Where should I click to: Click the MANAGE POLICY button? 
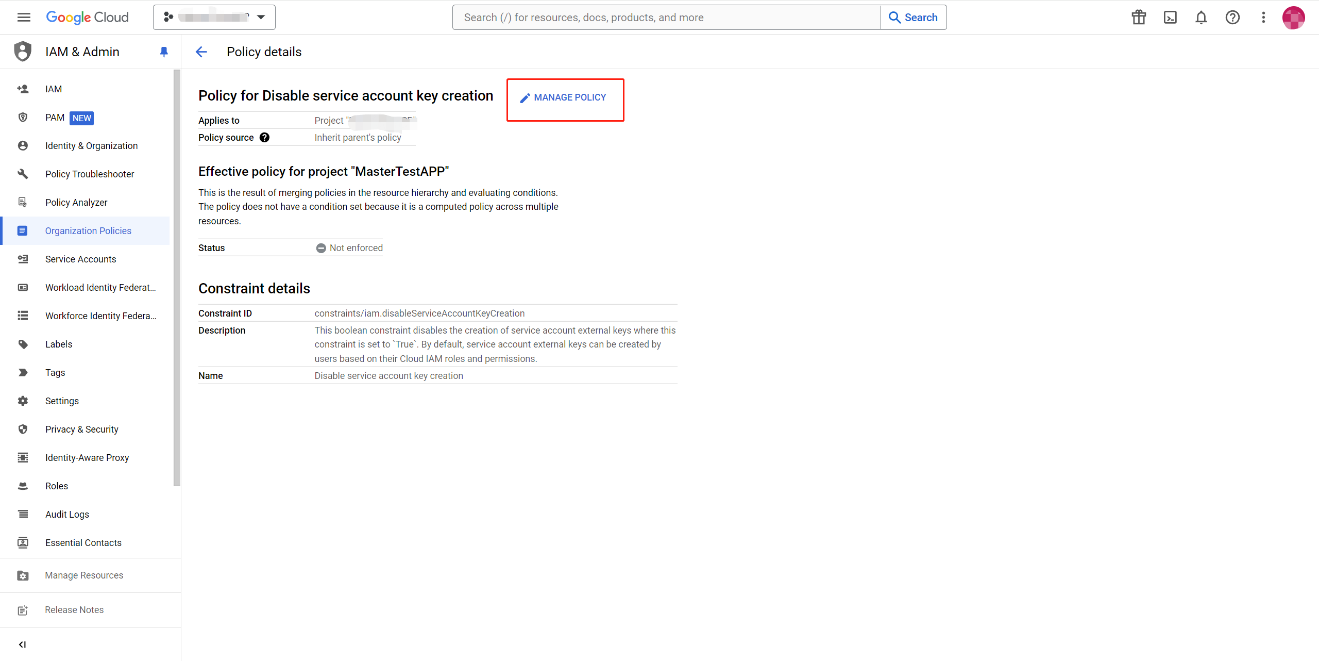tap(565, 99)
